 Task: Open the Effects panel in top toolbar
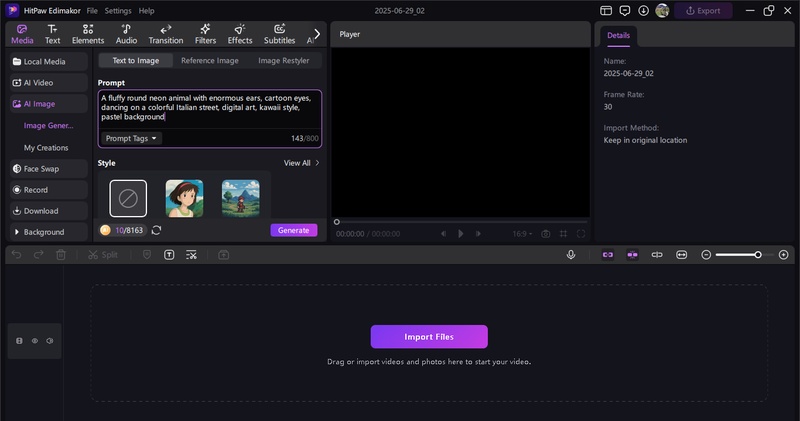pos(240,34)
